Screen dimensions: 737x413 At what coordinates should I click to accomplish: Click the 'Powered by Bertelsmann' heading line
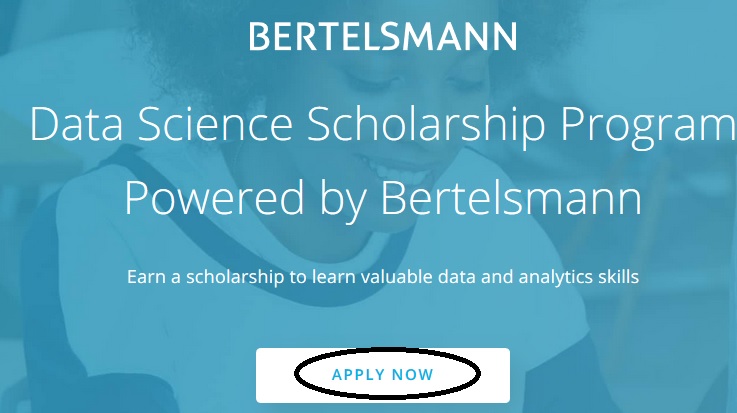[x=383, y=199]
